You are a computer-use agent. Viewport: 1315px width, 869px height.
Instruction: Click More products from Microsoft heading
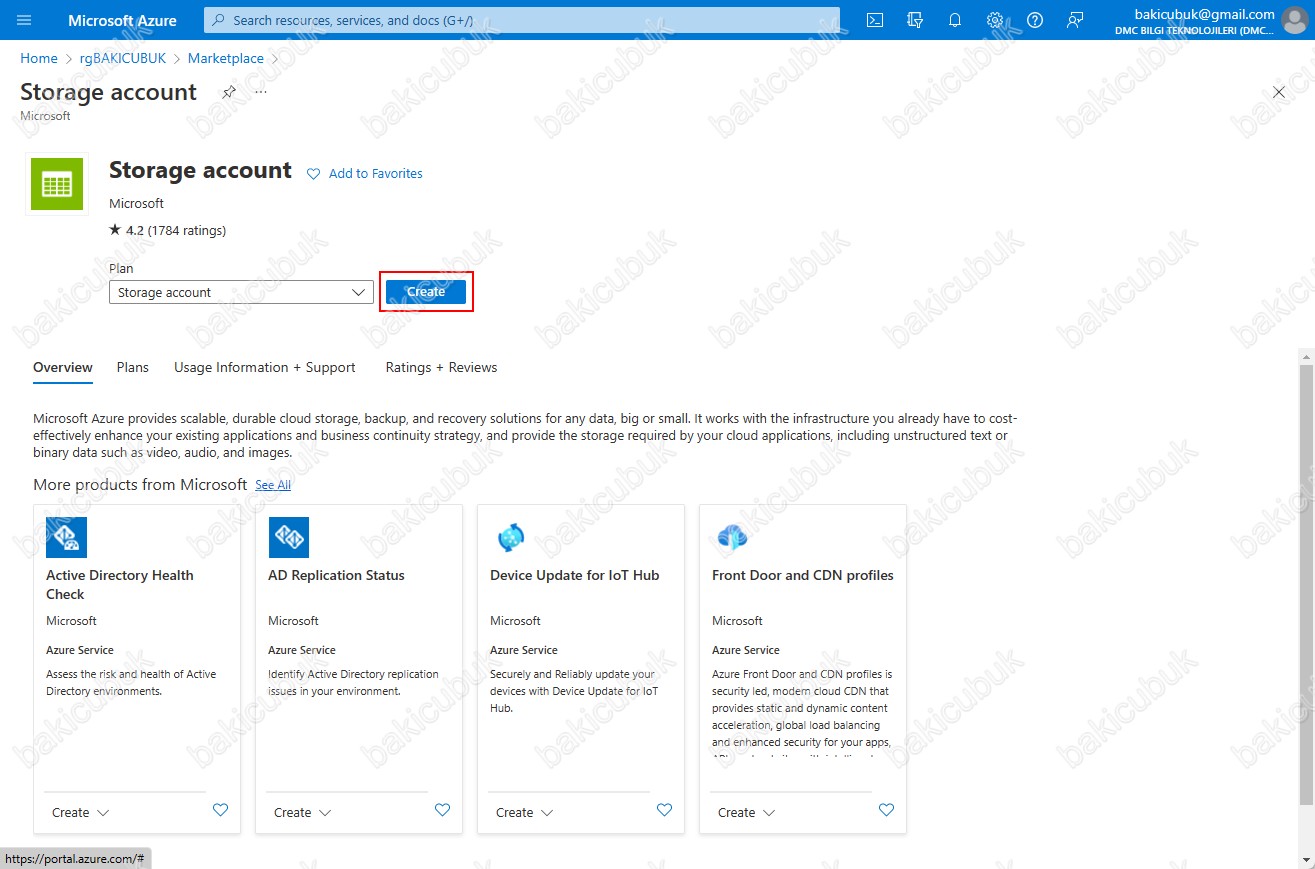(140, 485)
